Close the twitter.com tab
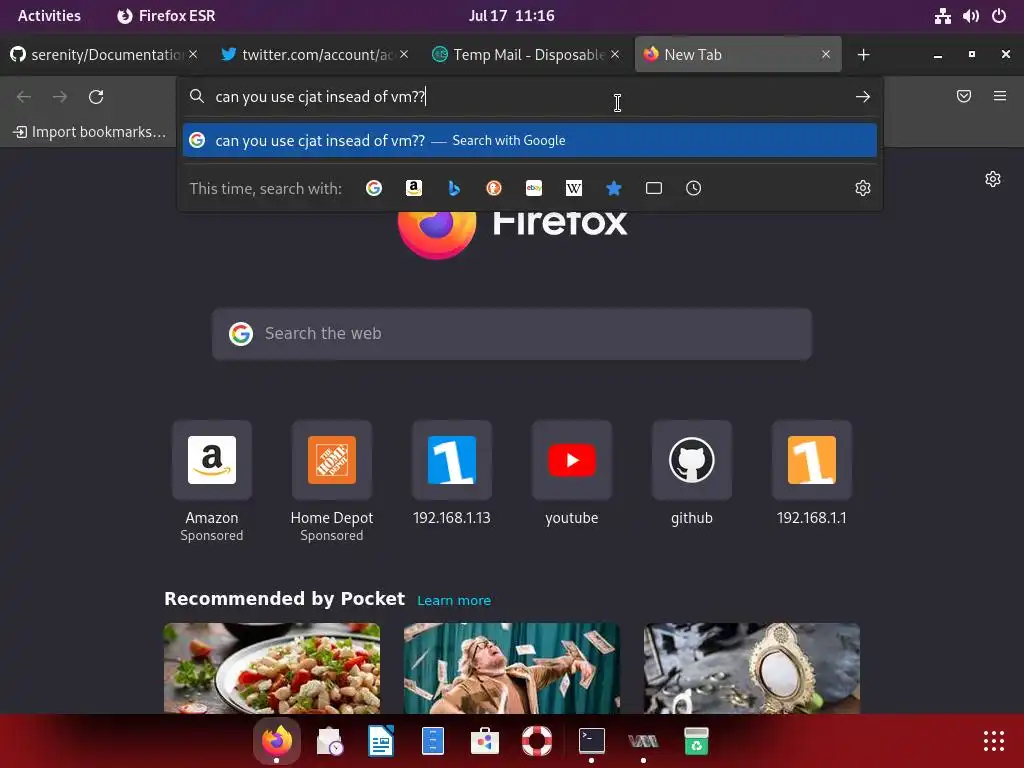 click(404, 54)
